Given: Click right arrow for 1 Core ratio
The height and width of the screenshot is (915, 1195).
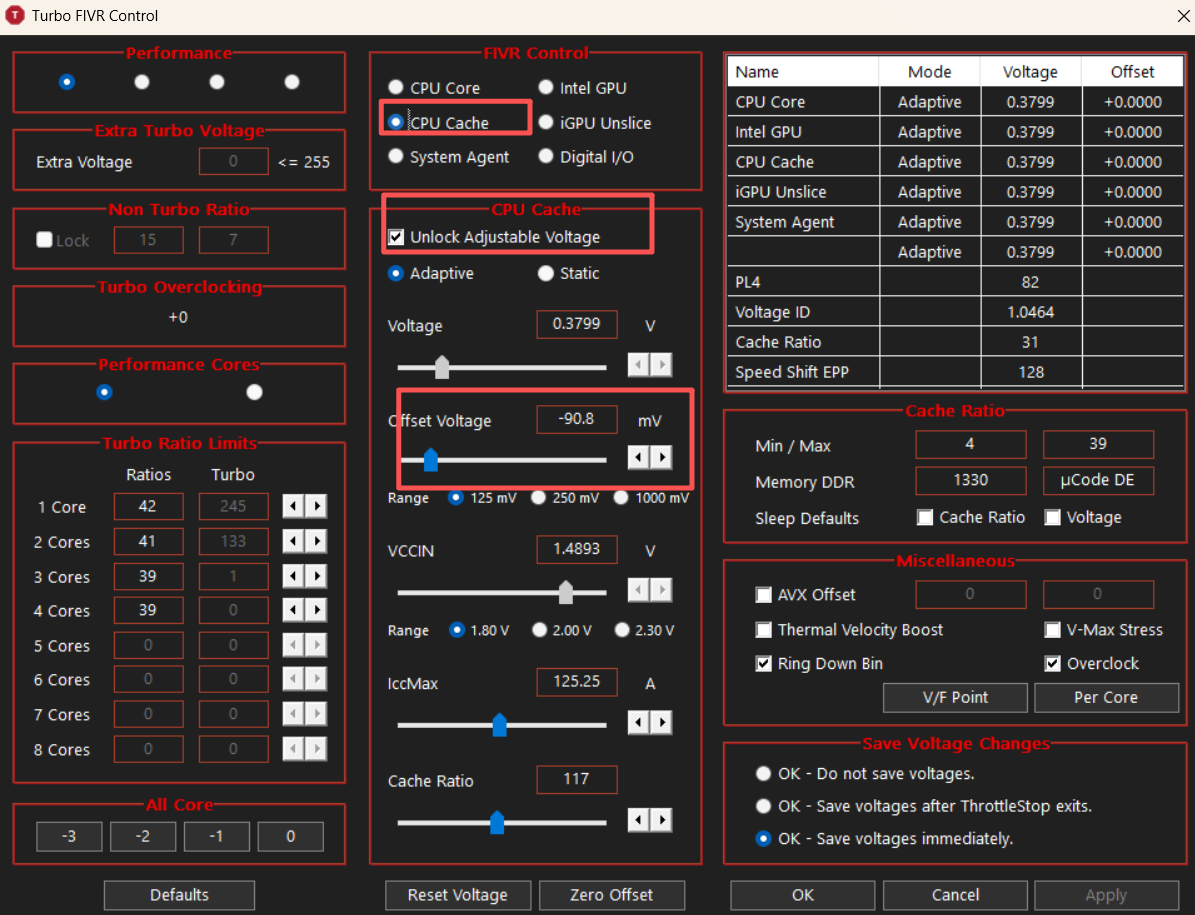Looking at the screenshot, I should coord(316,506).
